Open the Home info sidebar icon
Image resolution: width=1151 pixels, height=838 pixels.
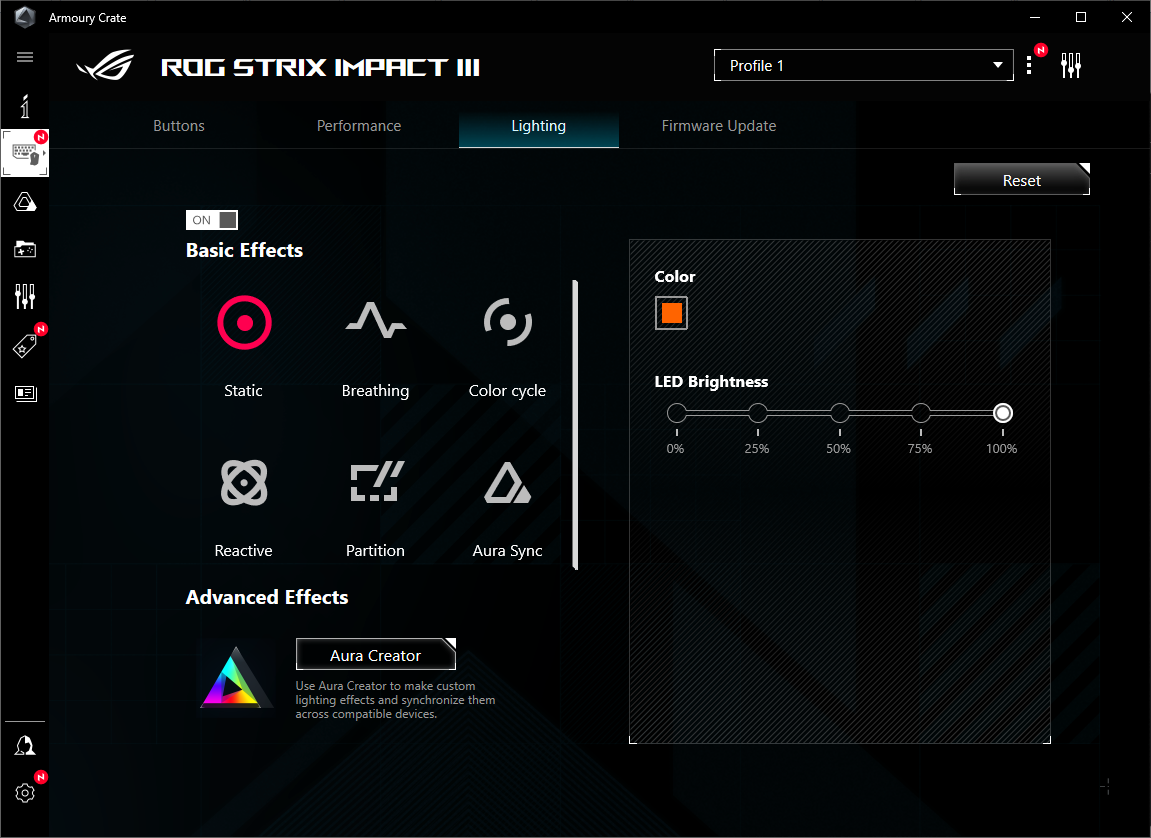point(25,106)
